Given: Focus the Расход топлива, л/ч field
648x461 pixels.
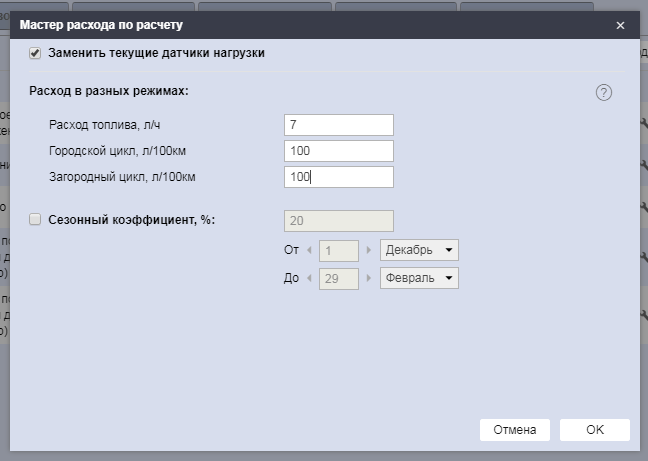Looking at the screenshot, I should click(x=338, y=125).
